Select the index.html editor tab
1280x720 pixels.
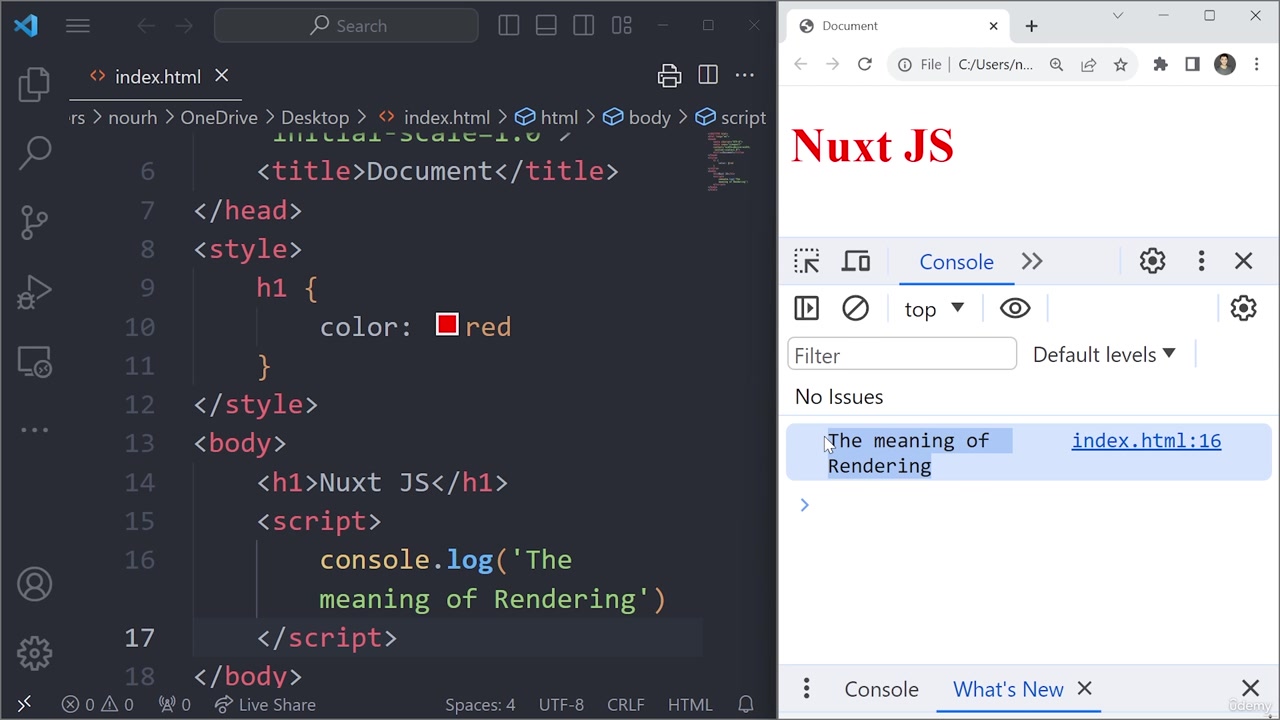(158, 77)
